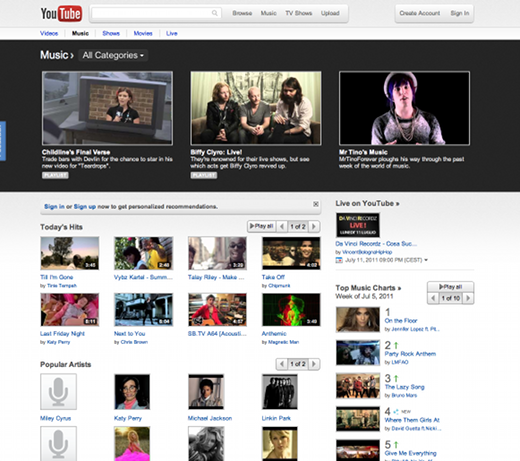
Task: Open Music in the top bar
Action: point(269,13)
